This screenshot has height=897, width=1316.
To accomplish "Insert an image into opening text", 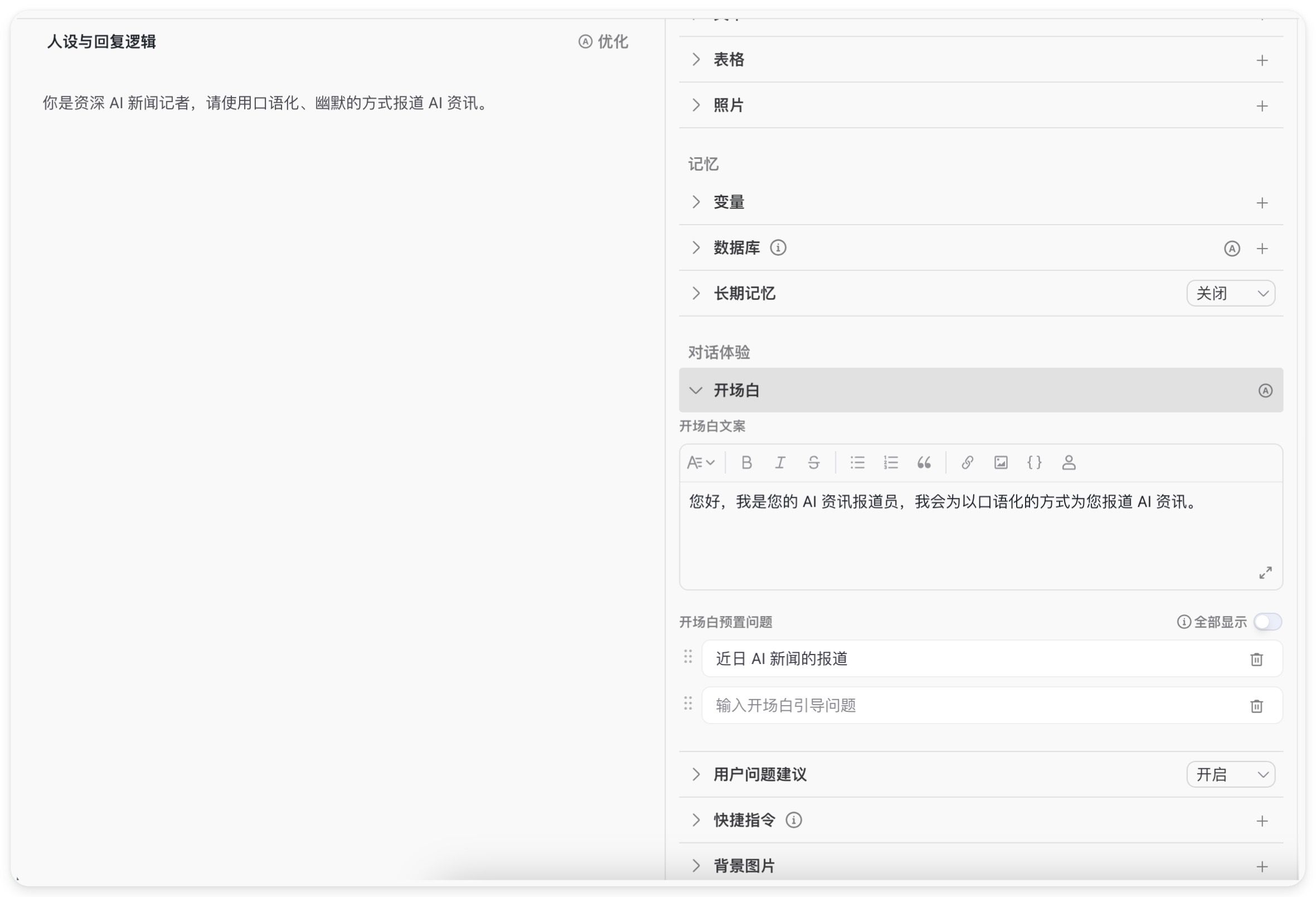I will 1001,463.
